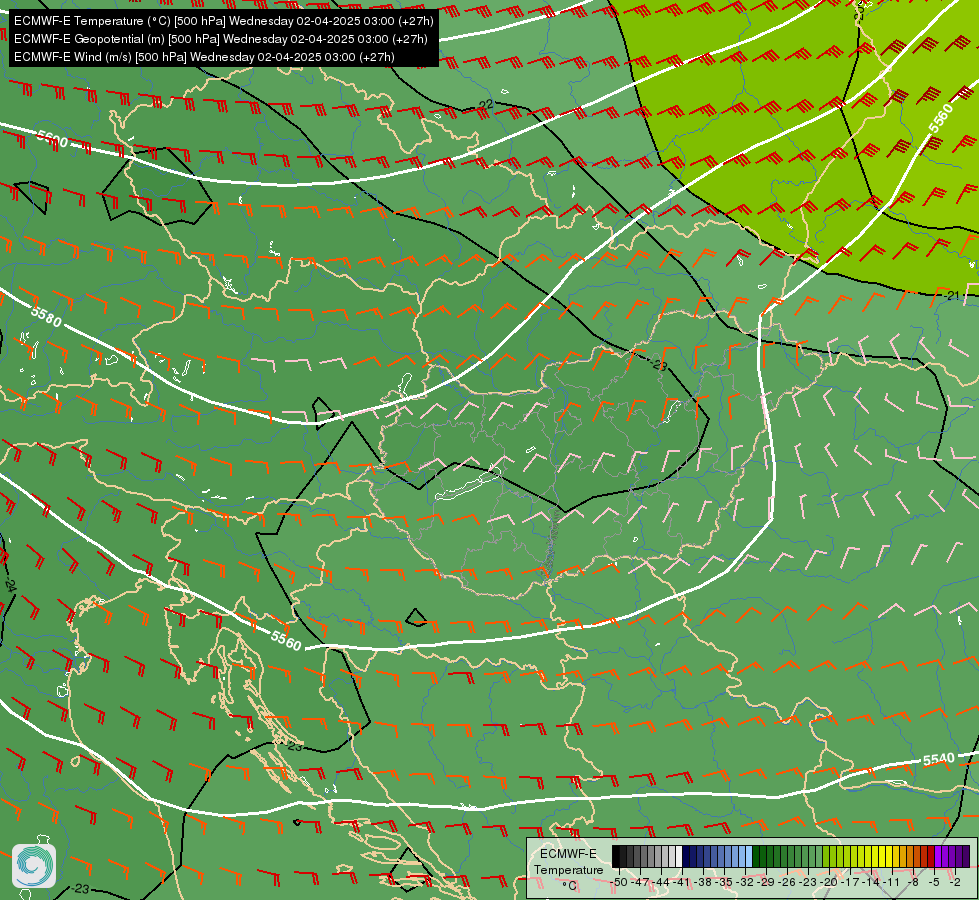
Task: Click the -24 isotherm label
Action: pyautogui.click(x=9, y=585)
